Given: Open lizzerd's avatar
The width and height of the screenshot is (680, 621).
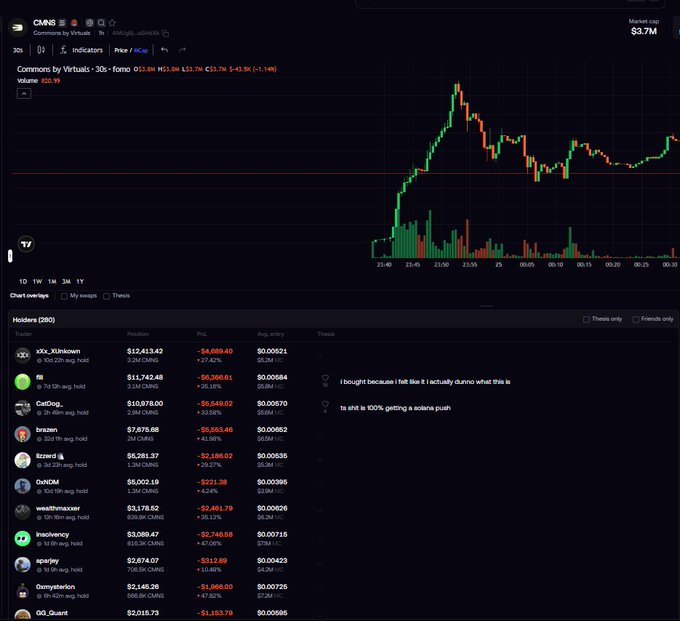Looking at the screenshot, I should pos(23,460).
